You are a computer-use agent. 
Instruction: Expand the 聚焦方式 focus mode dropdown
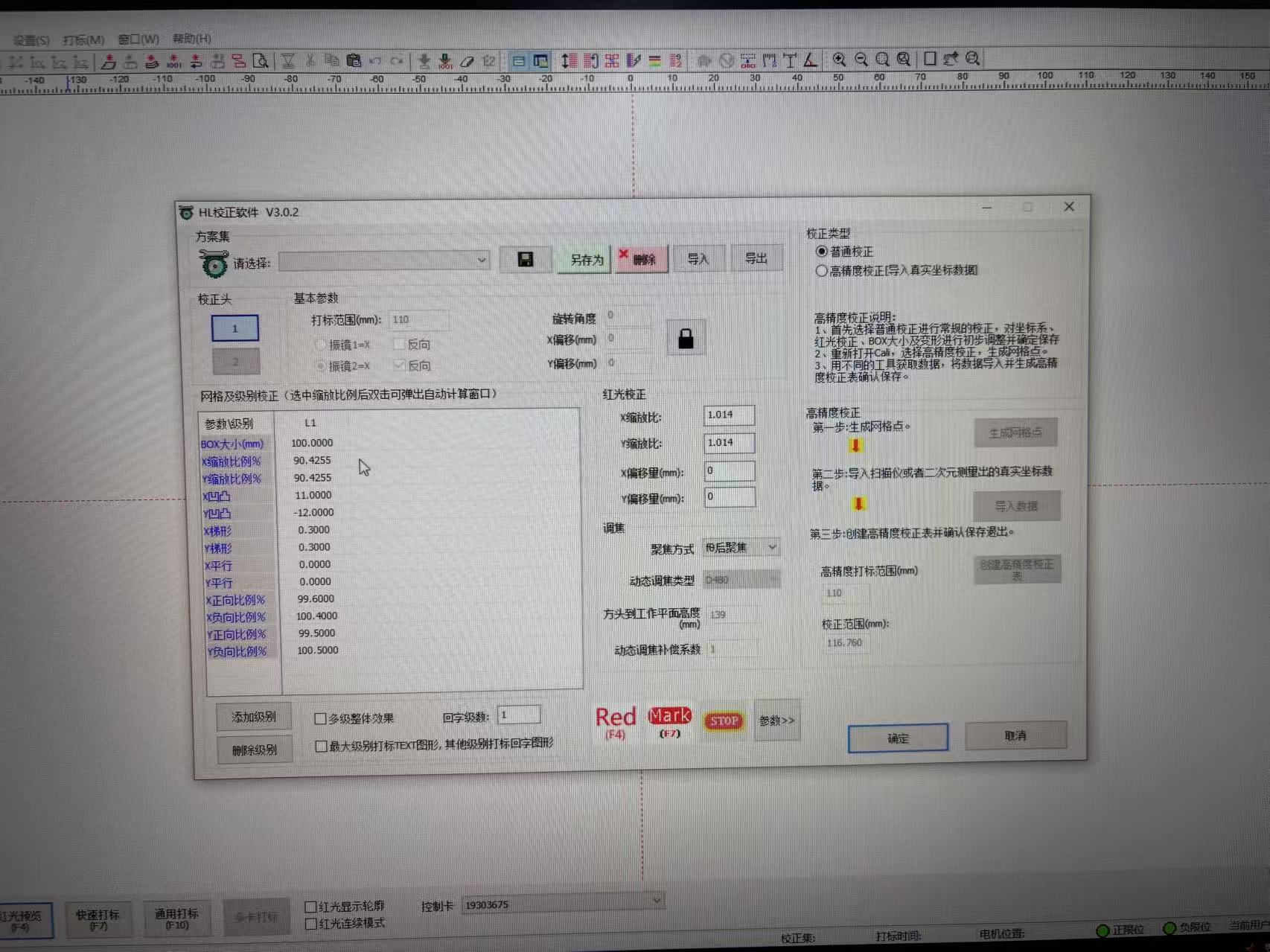(741, 548)
